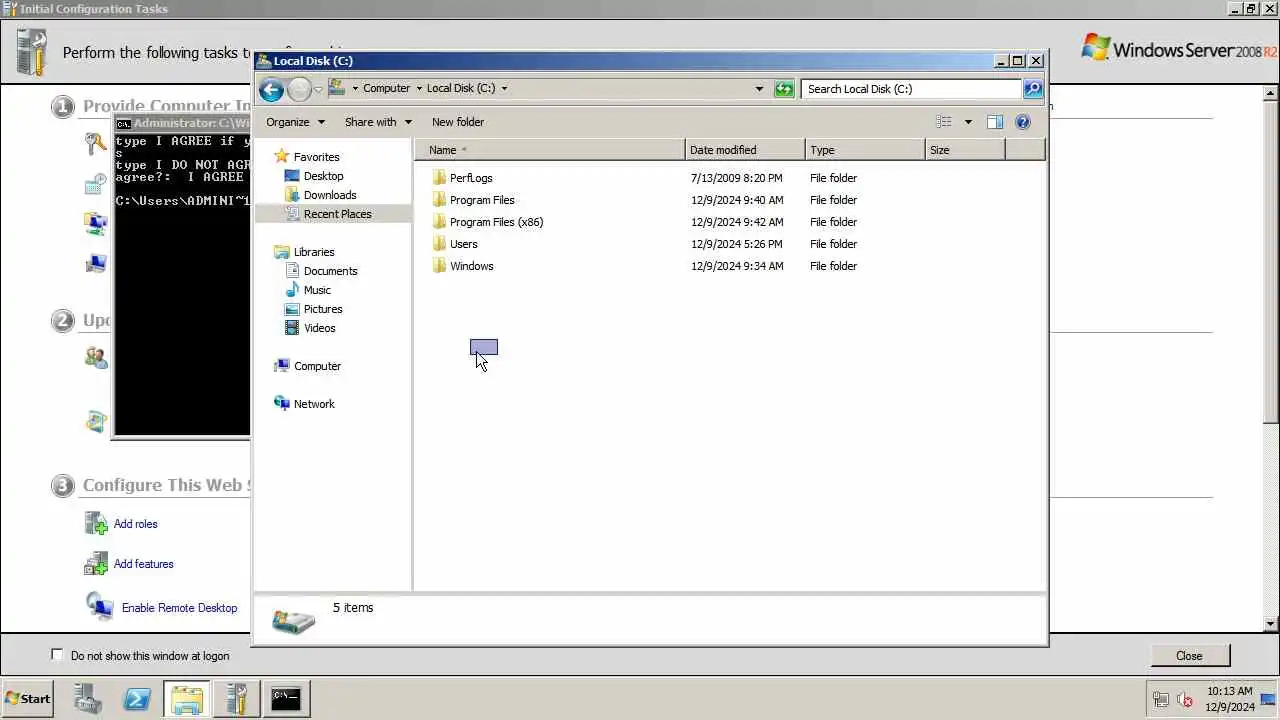Open Favorites in navigation pane
The image size is (1280, 720).
pyautogui.click(x=316, y=157)
